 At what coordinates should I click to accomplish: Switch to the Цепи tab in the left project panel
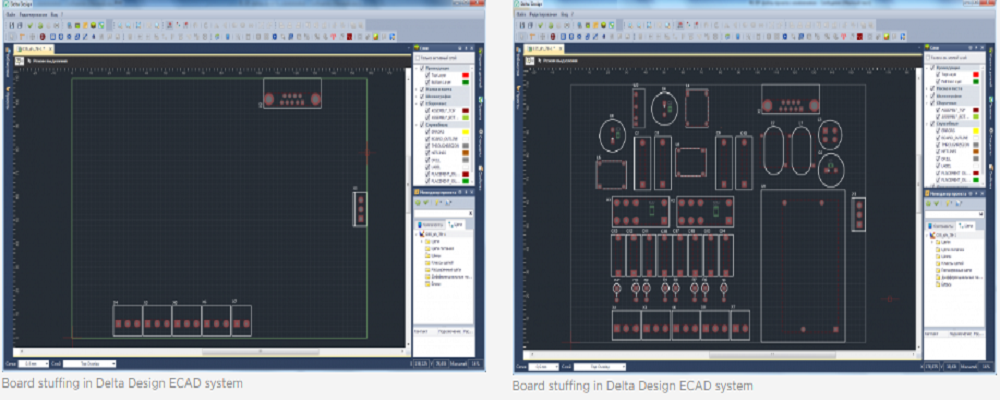453,226
